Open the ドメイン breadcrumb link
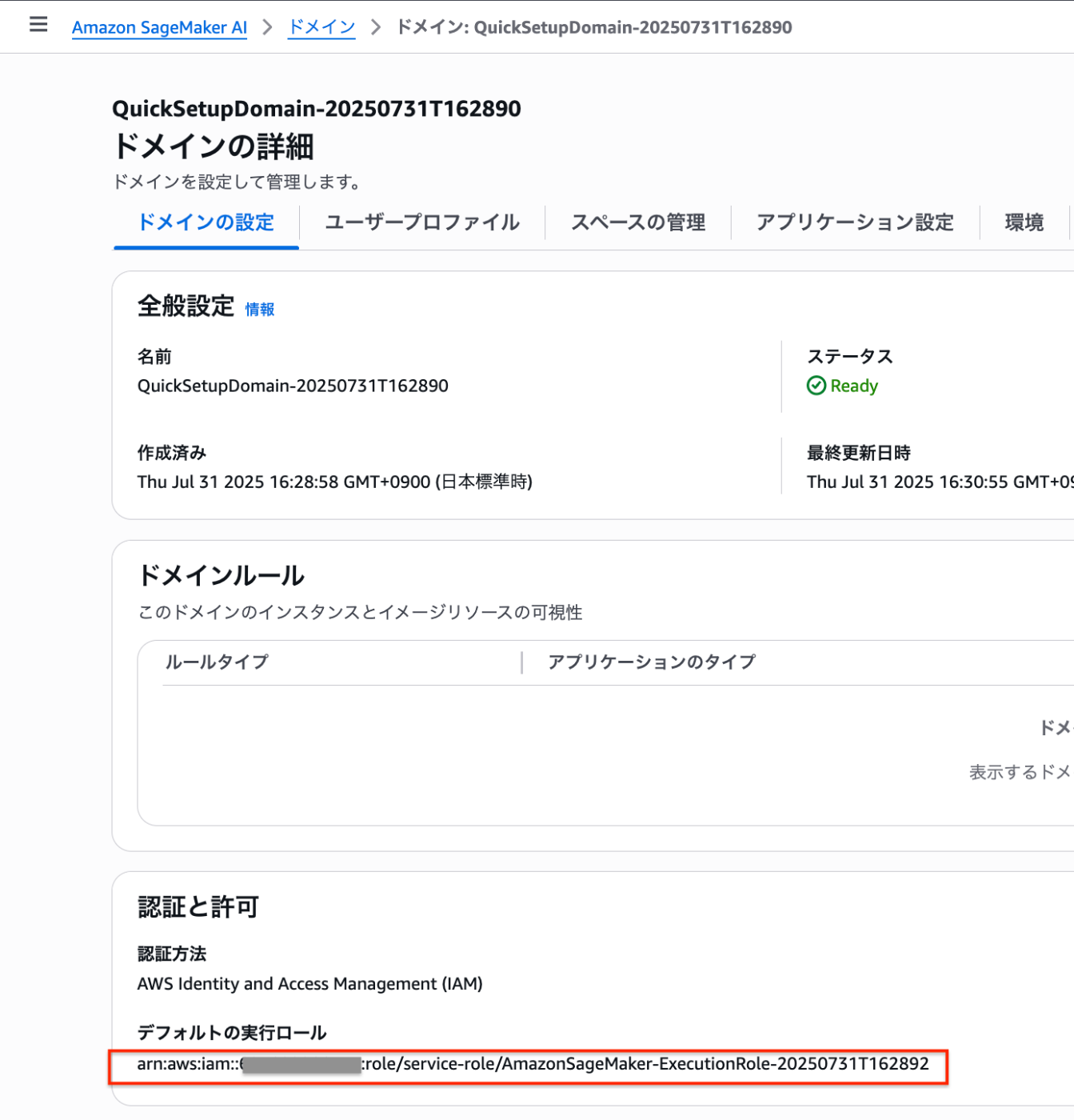This screenshot has width=1074, height=1120. point(321,27)
